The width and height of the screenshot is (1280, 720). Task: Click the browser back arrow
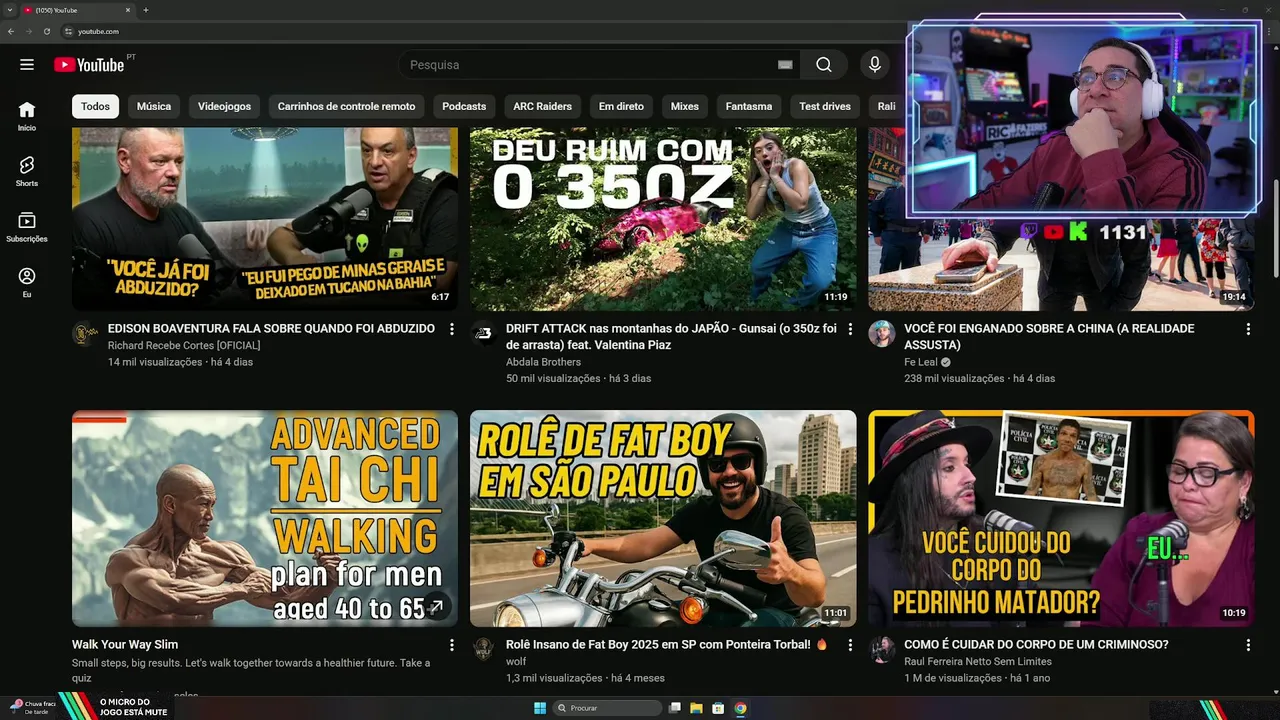point(11,31)
